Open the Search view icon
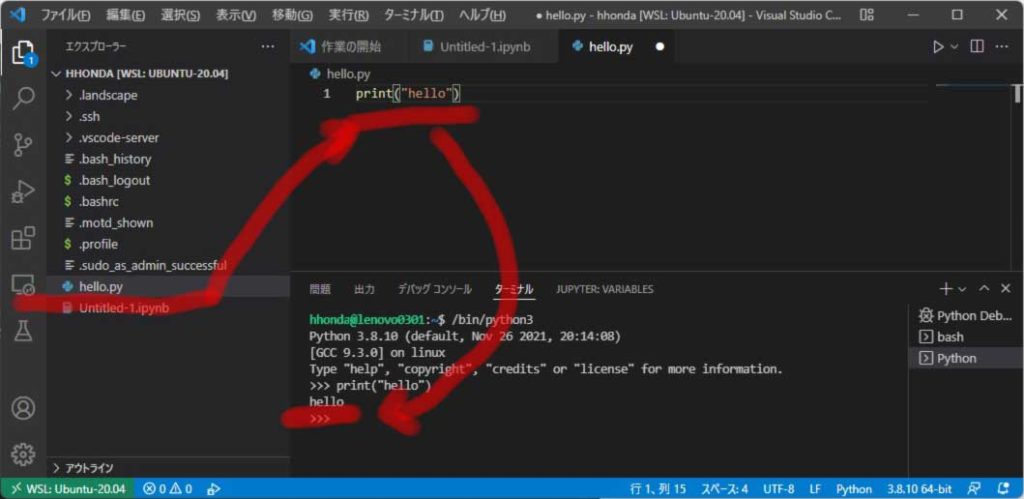1024x499 pixels. click(22, 98)
